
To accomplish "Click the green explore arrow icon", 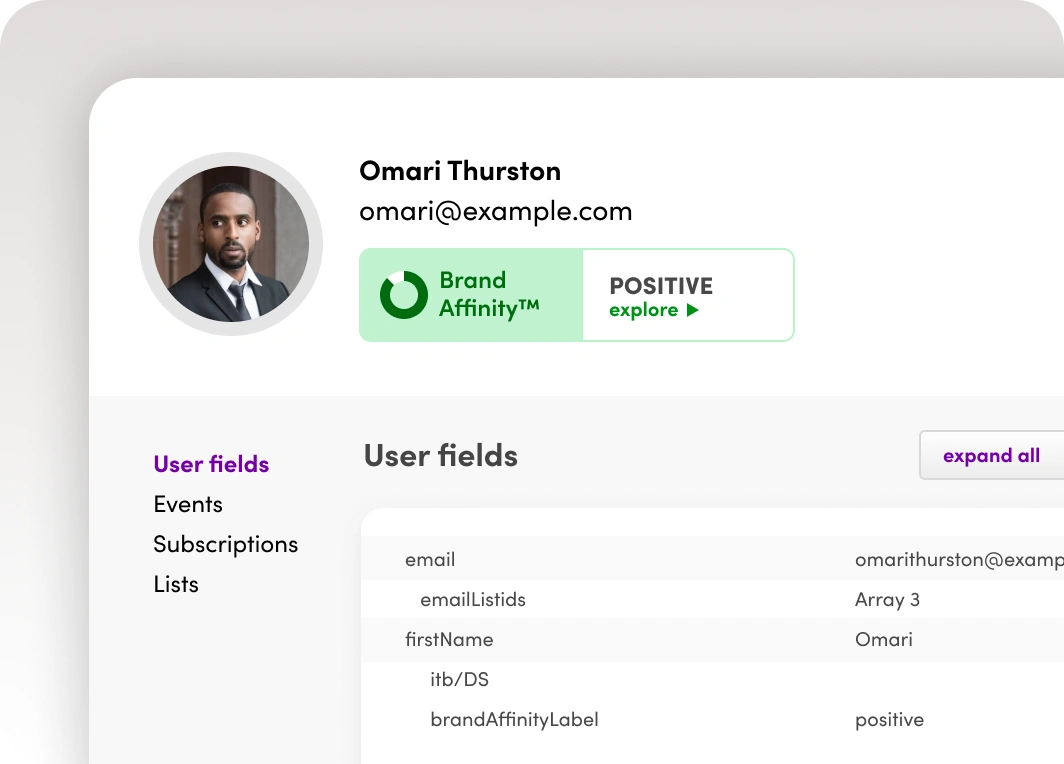I will [692, 310].
